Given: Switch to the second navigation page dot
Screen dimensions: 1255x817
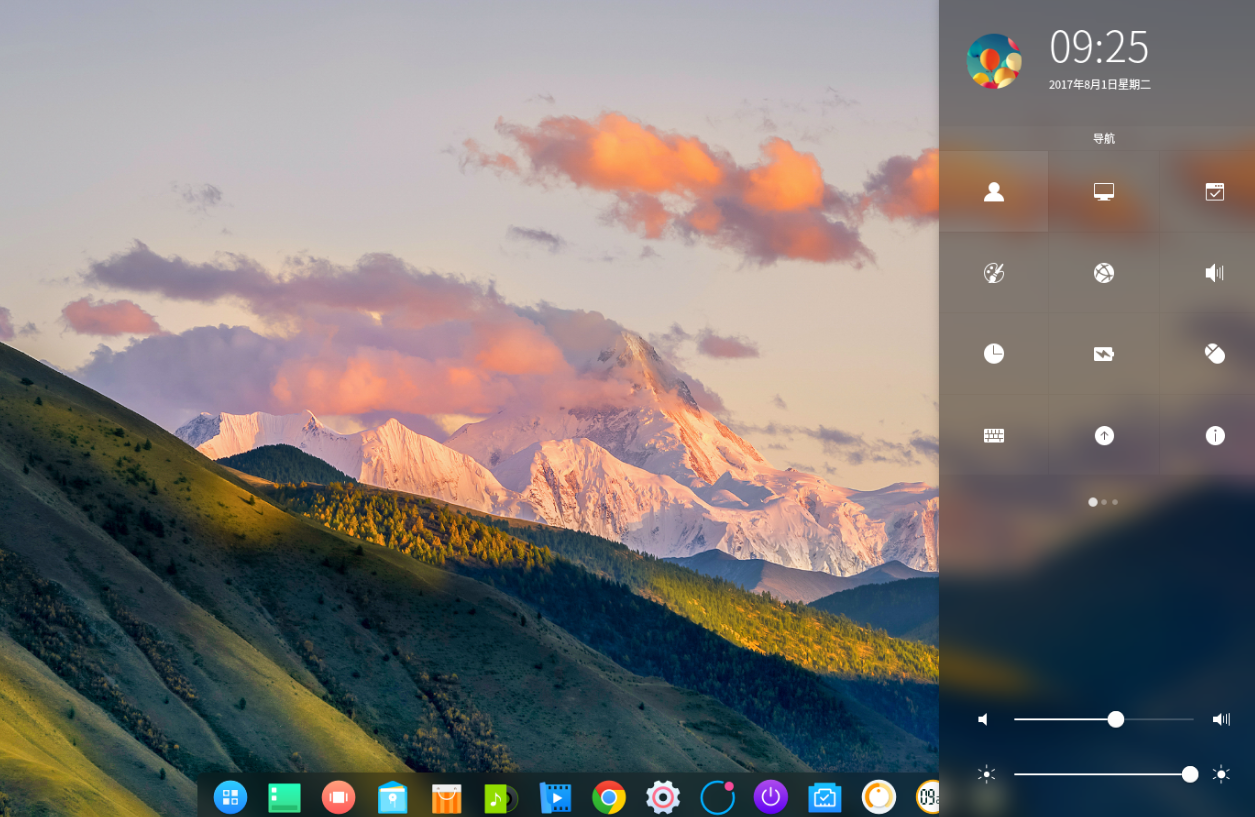Looking at the screenshot, I should pyautogui.click(x=1104, y=502).
